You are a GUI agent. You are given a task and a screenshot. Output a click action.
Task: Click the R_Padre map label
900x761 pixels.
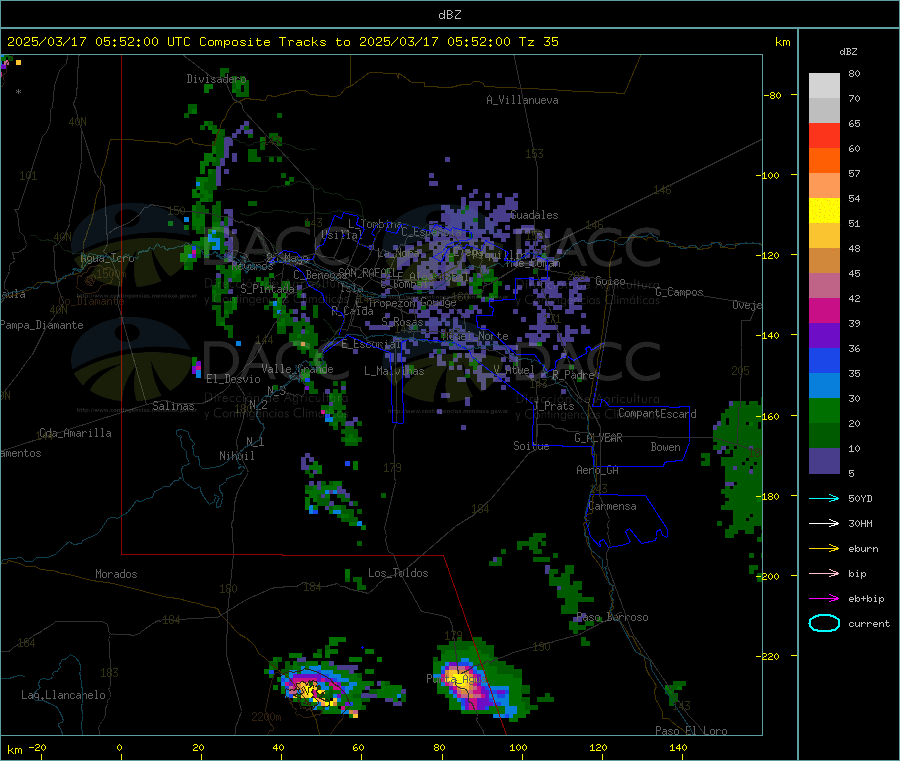(x=573, y=375)
